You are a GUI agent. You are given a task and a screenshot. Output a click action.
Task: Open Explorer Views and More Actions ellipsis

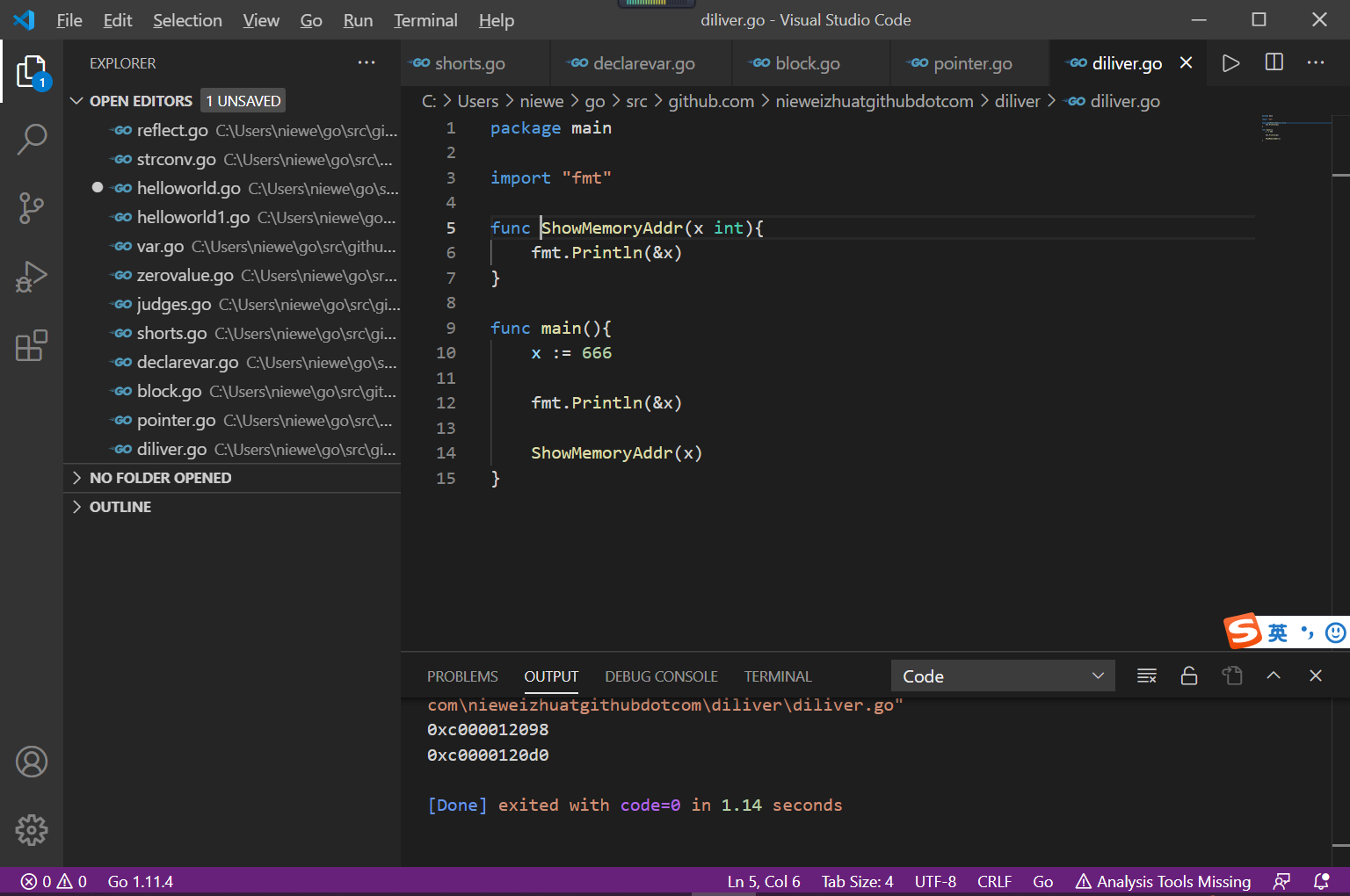tap(367, 62)
